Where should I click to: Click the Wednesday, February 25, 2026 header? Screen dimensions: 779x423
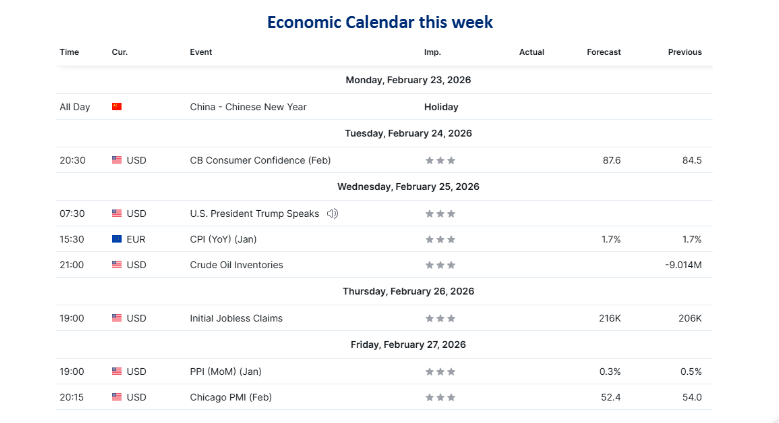pos(408,187)
